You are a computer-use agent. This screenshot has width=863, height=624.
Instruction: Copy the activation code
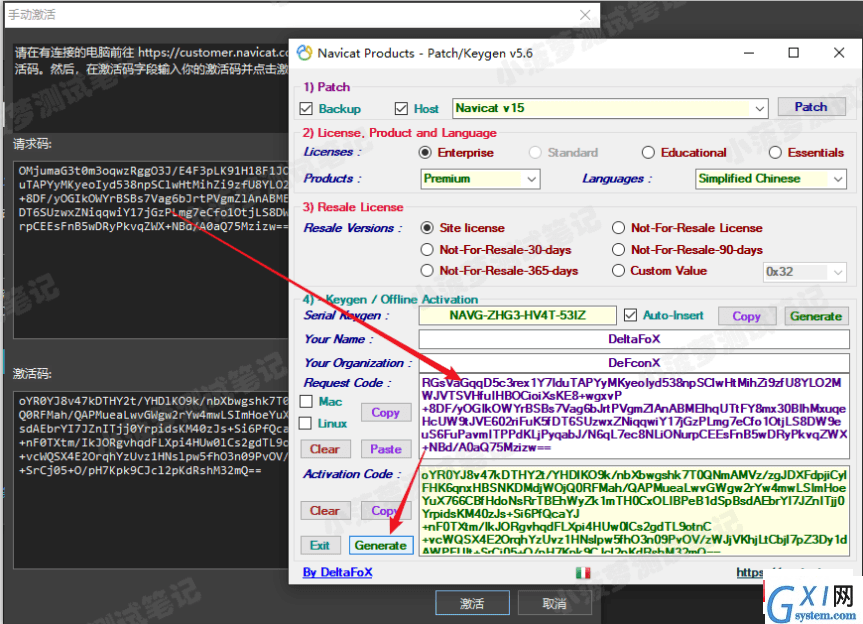(385, 511)
